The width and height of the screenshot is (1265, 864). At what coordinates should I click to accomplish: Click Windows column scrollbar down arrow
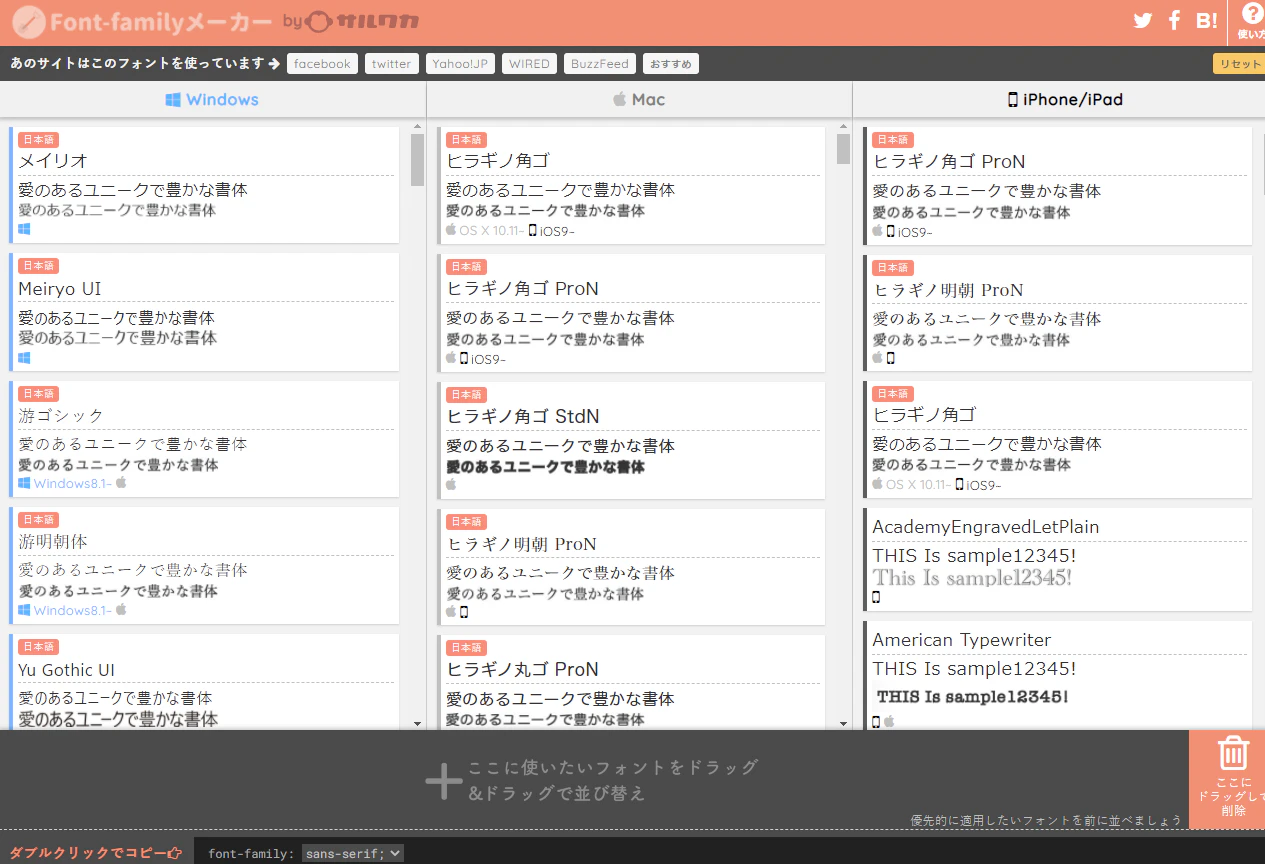[418, 723]
